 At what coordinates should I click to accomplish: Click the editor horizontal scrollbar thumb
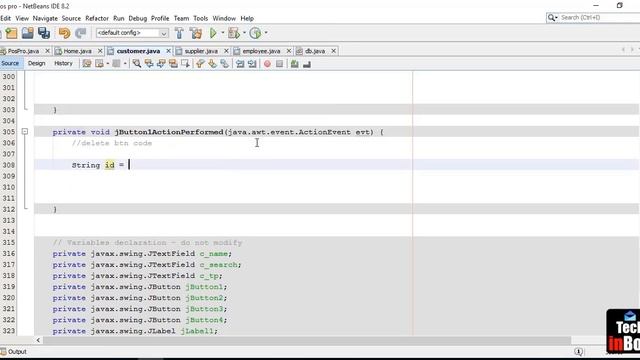tap(307, 340)
